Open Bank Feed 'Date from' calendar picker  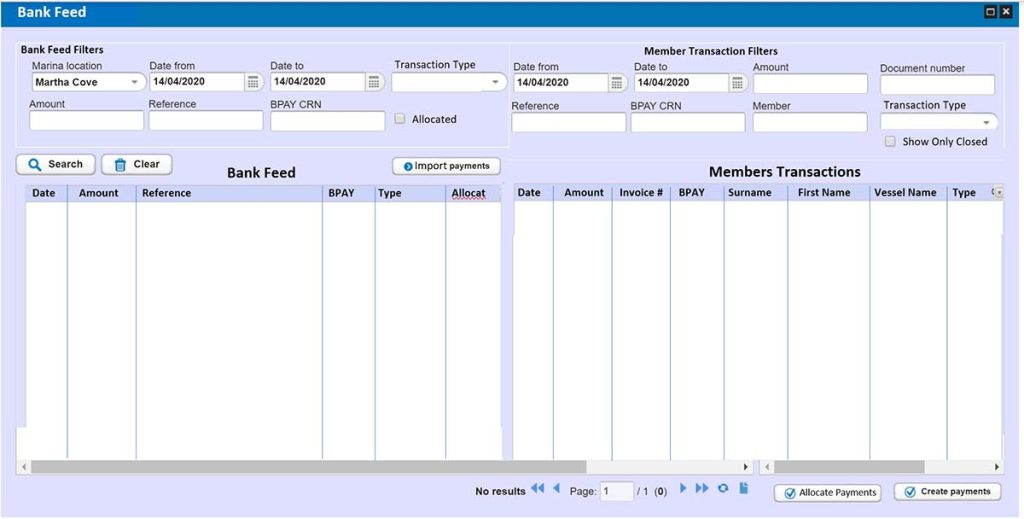pos(253,82)
